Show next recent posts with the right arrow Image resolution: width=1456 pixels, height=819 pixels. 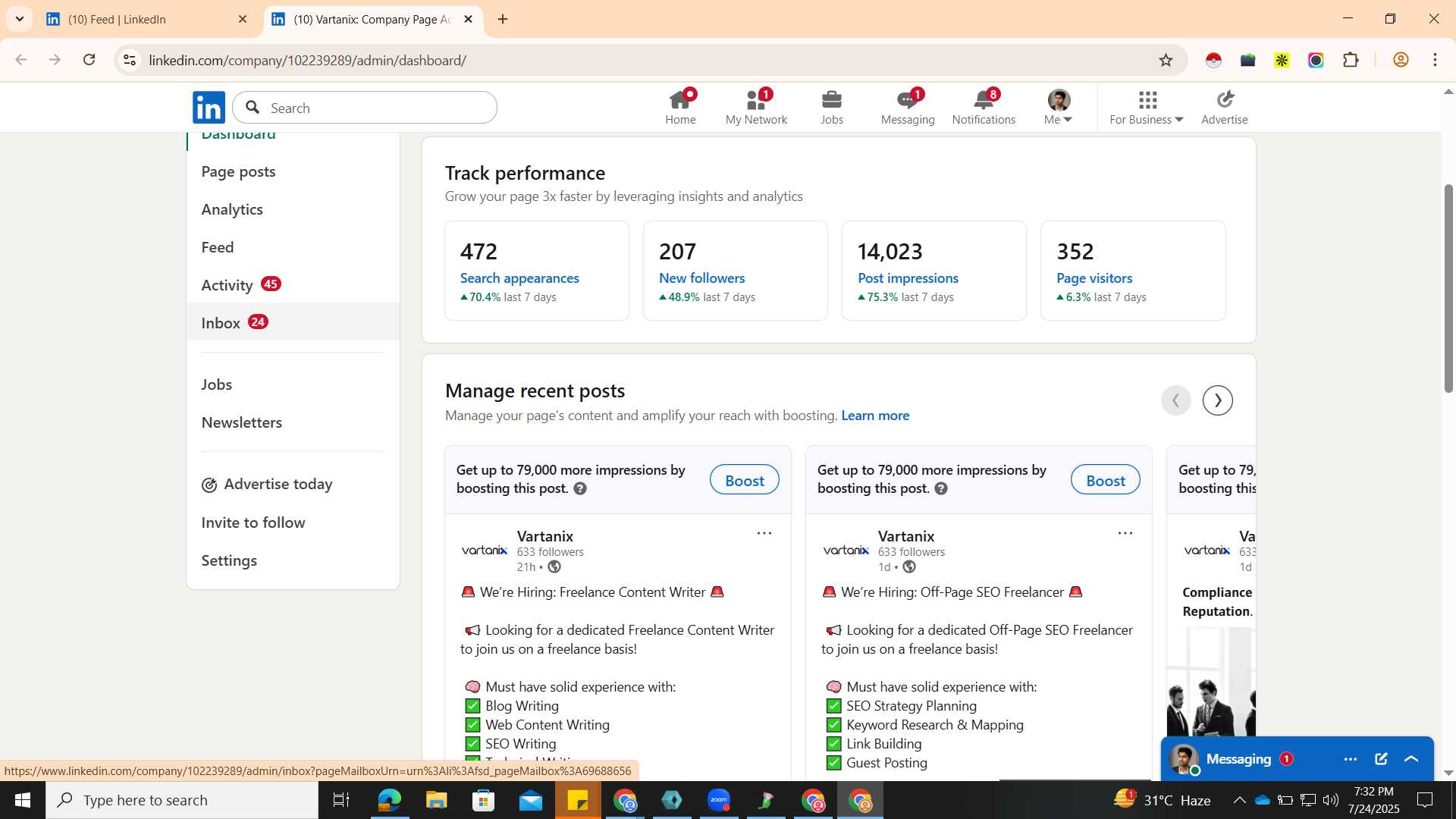tap(1217, 400)
